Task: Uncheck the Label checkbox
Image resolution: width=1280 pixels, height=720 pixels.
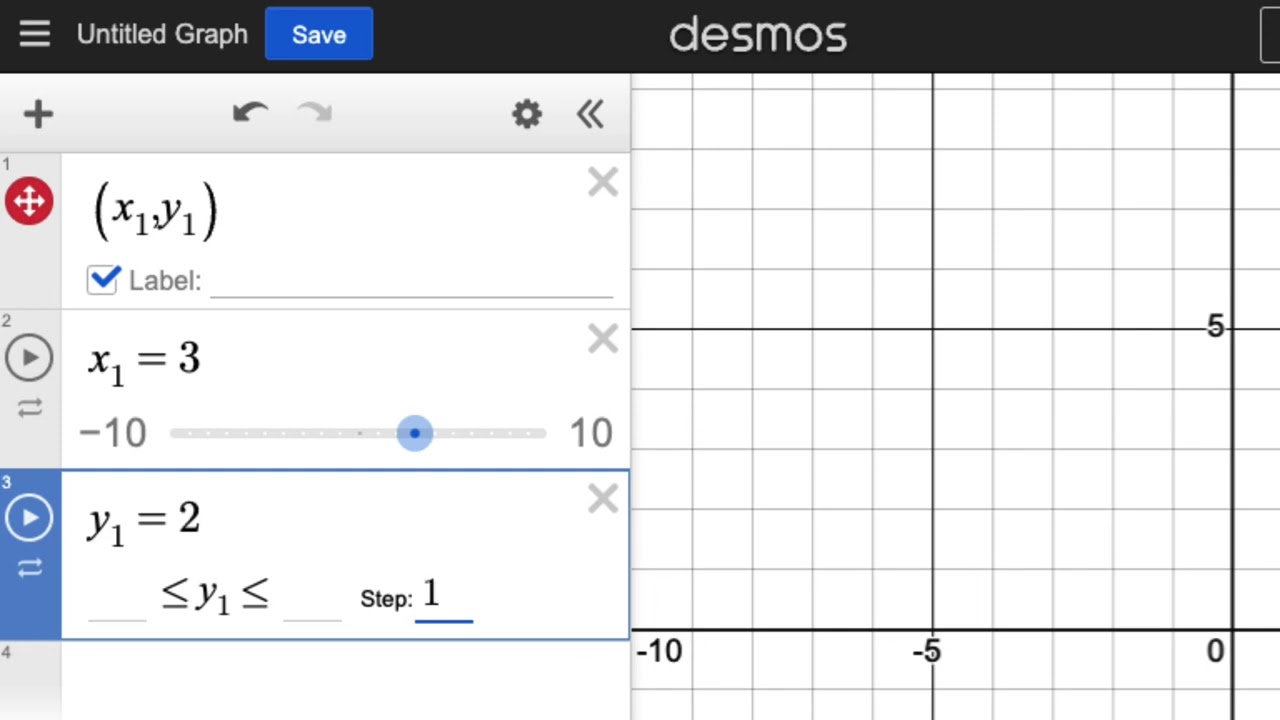Action: 103,280
